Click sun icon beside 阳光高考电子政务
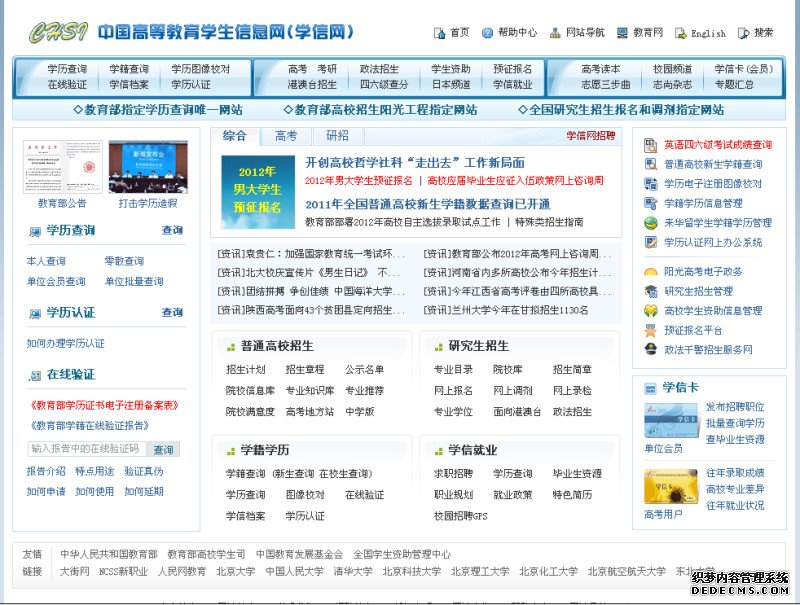Viewport: 800px width, 605px height. 651,272
